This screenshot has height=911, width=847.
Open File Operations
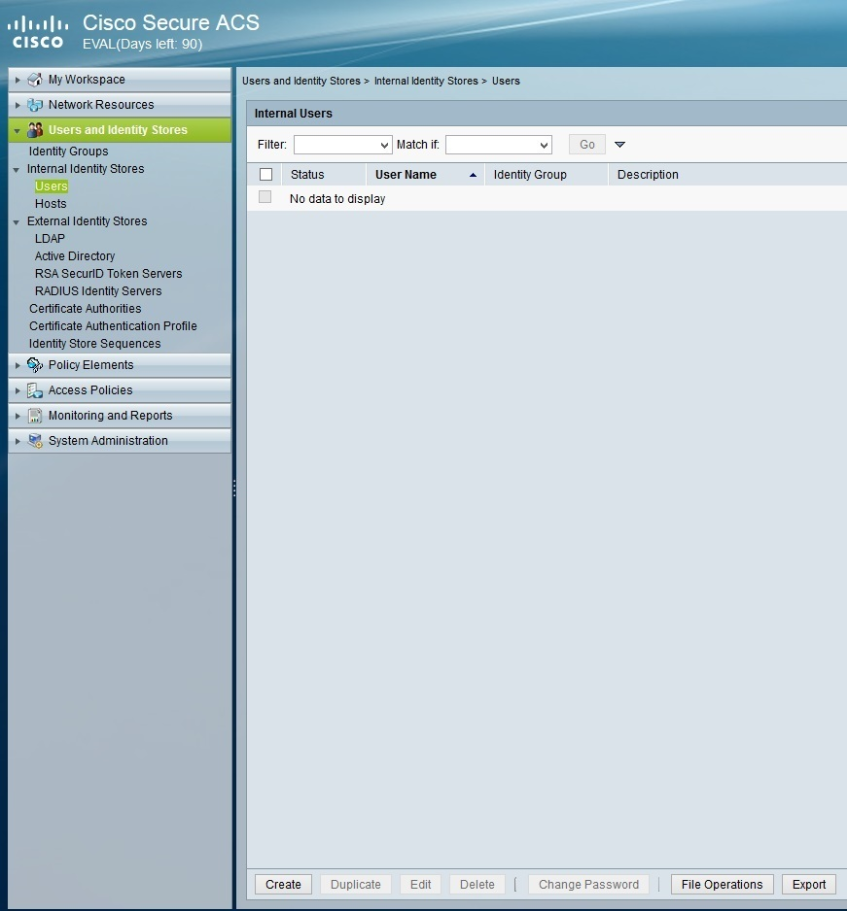(x=722, y=884)
